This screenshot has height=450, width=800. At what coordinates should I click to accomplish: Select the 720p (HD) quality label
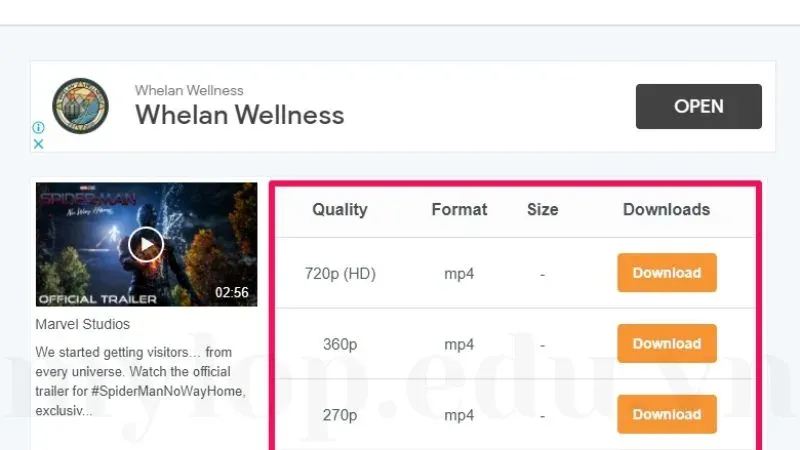339,273
